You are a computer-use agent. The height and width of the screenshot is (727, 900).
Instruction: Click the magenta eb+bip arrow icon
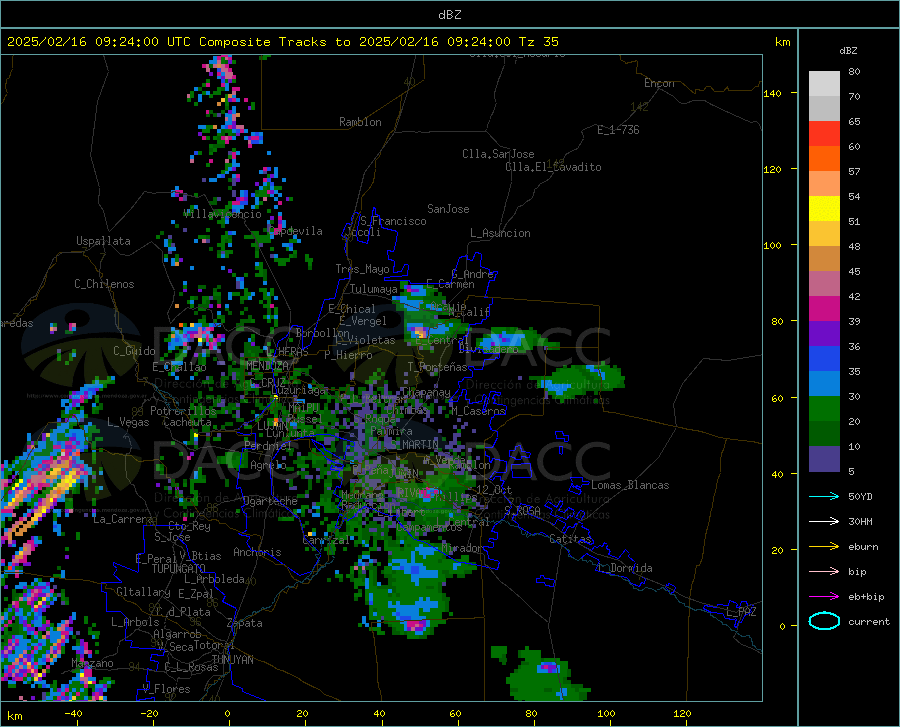point(824,597)
